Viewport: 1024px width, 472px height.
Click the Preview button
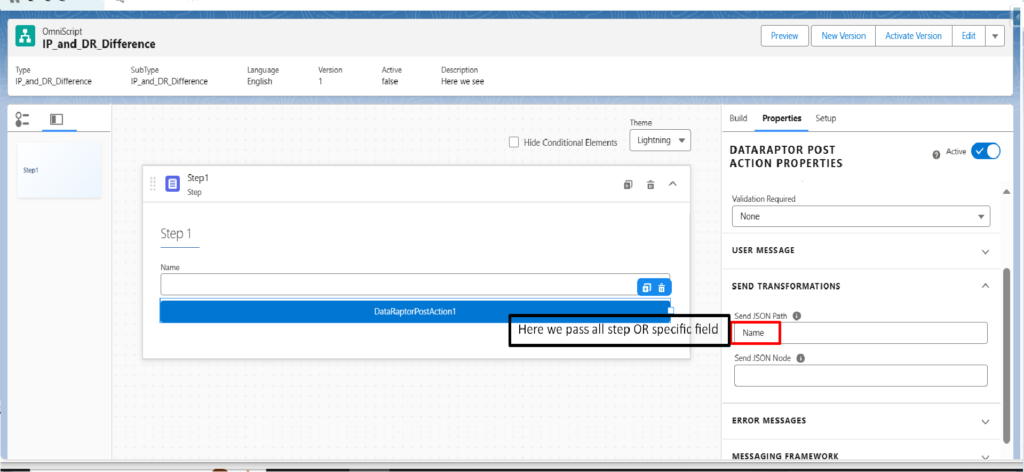click(784, 36)
